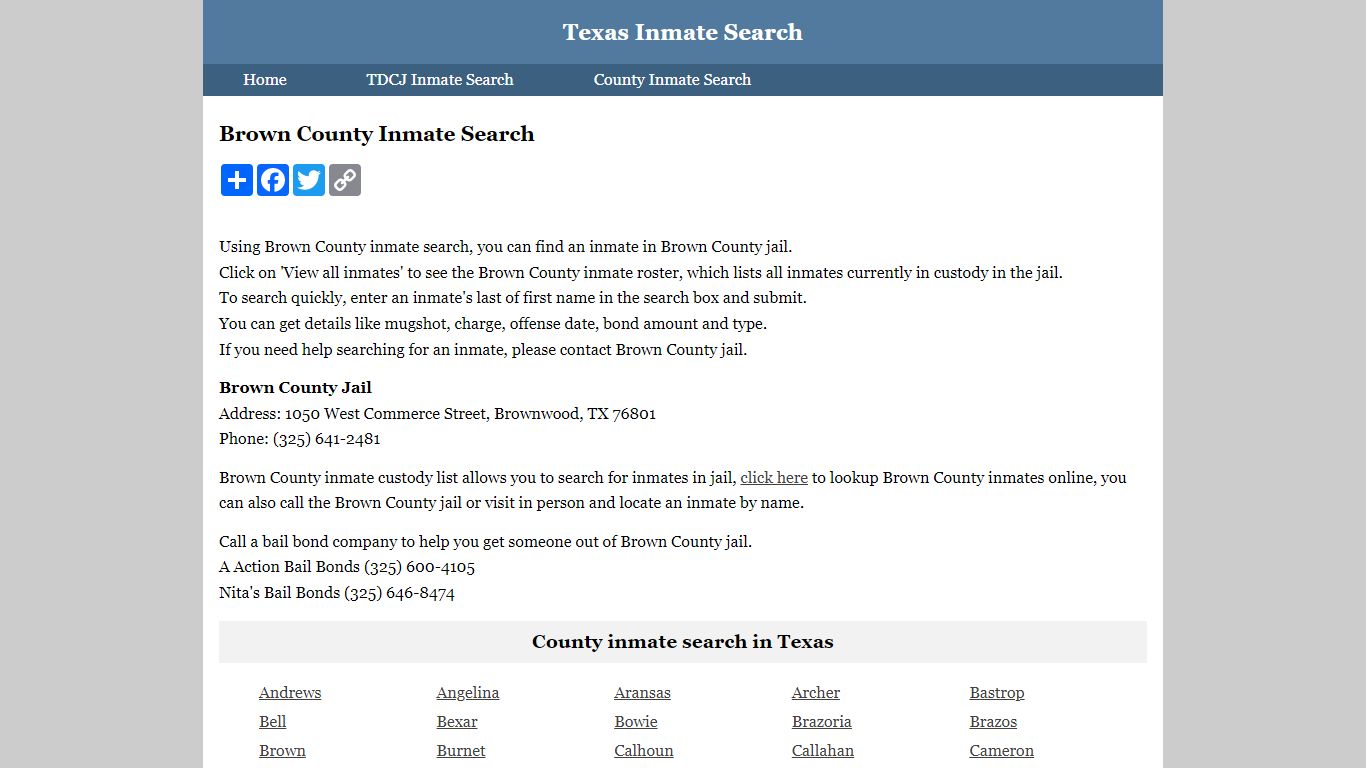Select the 'Call a bail bond company' line
Screen dimensions: 1366x768
click(x=485, y=542)
